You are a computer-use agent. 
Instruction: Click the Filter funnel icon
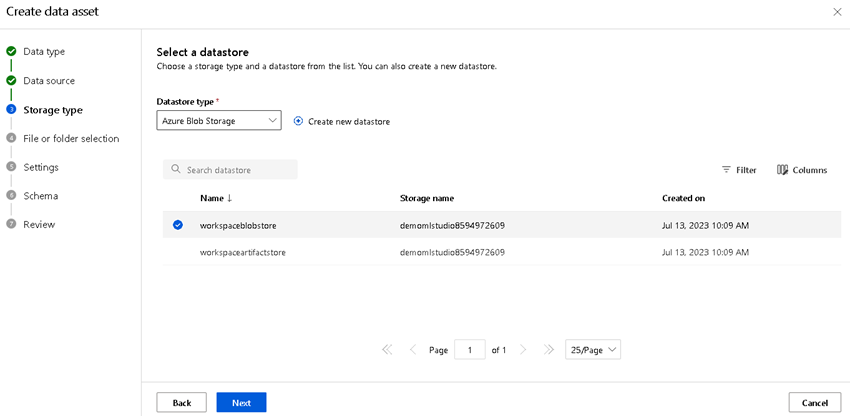tap(726, 170)
